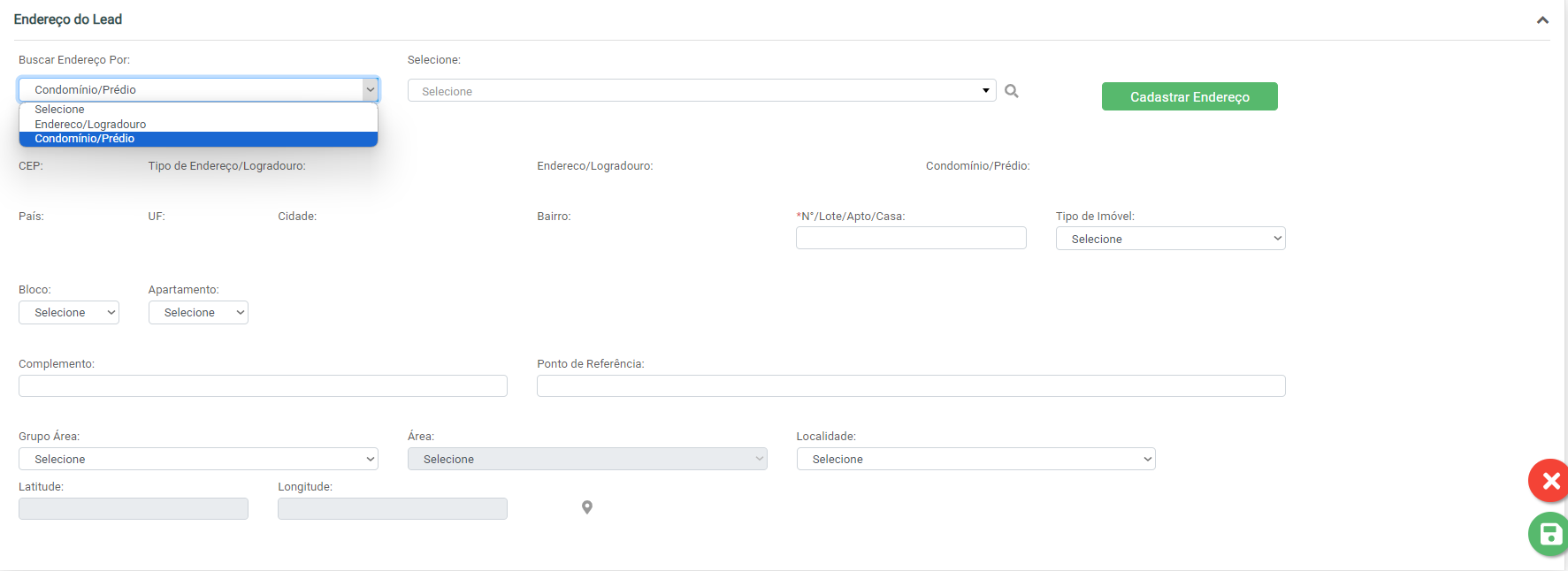Click the disabled Área dropdown
Screen dimensions: 1568x571
(x=586, y=459)
